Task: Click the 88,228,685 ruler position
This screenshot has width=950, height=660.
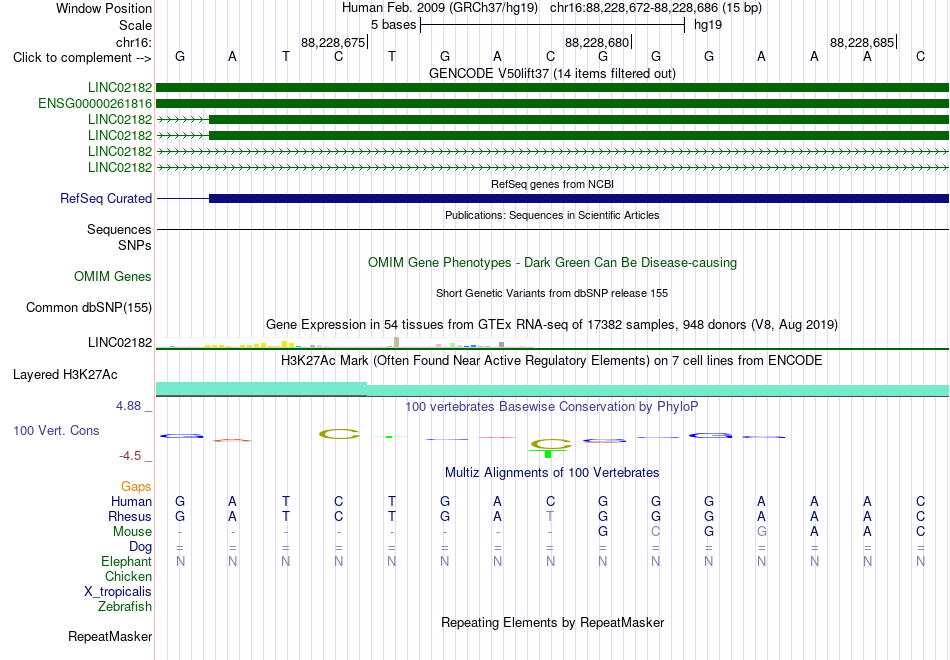Action: (x=862, y=42)
